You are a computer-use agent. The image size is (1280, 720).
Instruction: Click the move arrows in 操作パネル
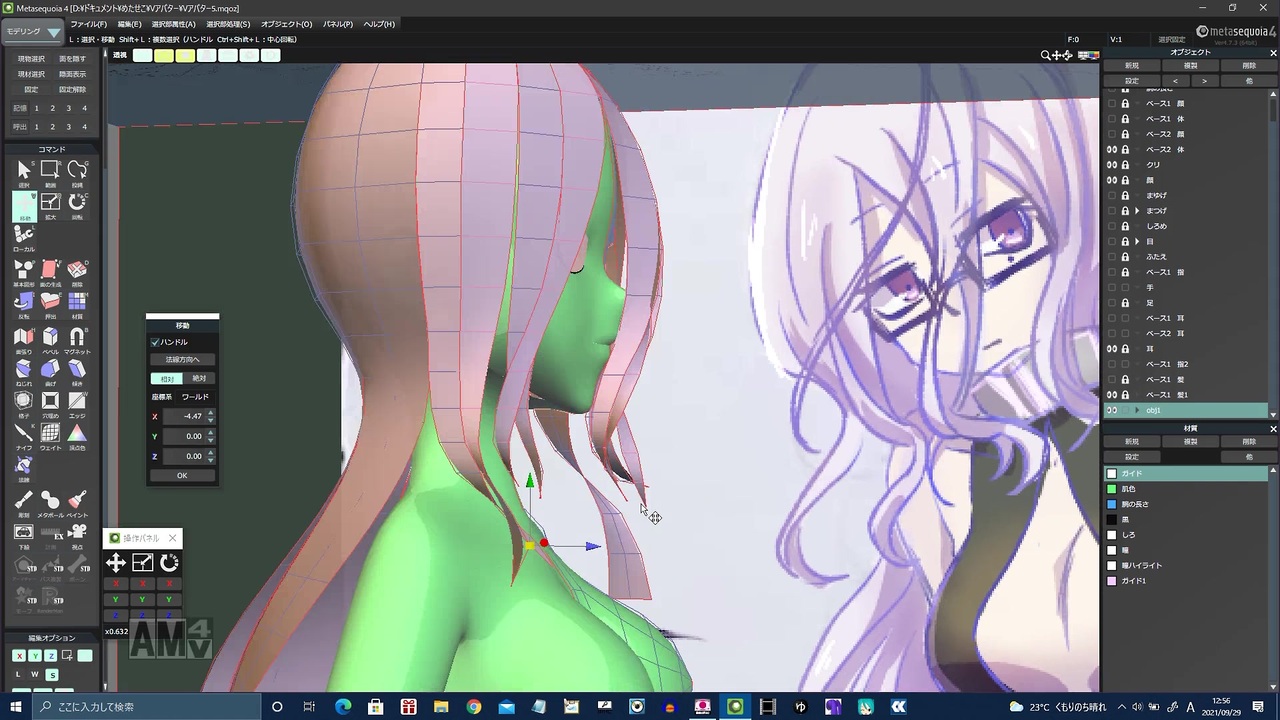116,563
